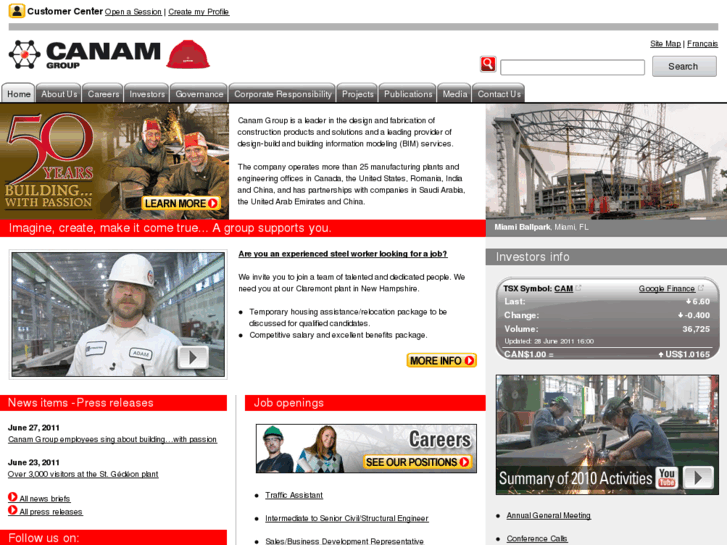727x545 pixels.
Task: Open the Publications tab
Action: 408,93
